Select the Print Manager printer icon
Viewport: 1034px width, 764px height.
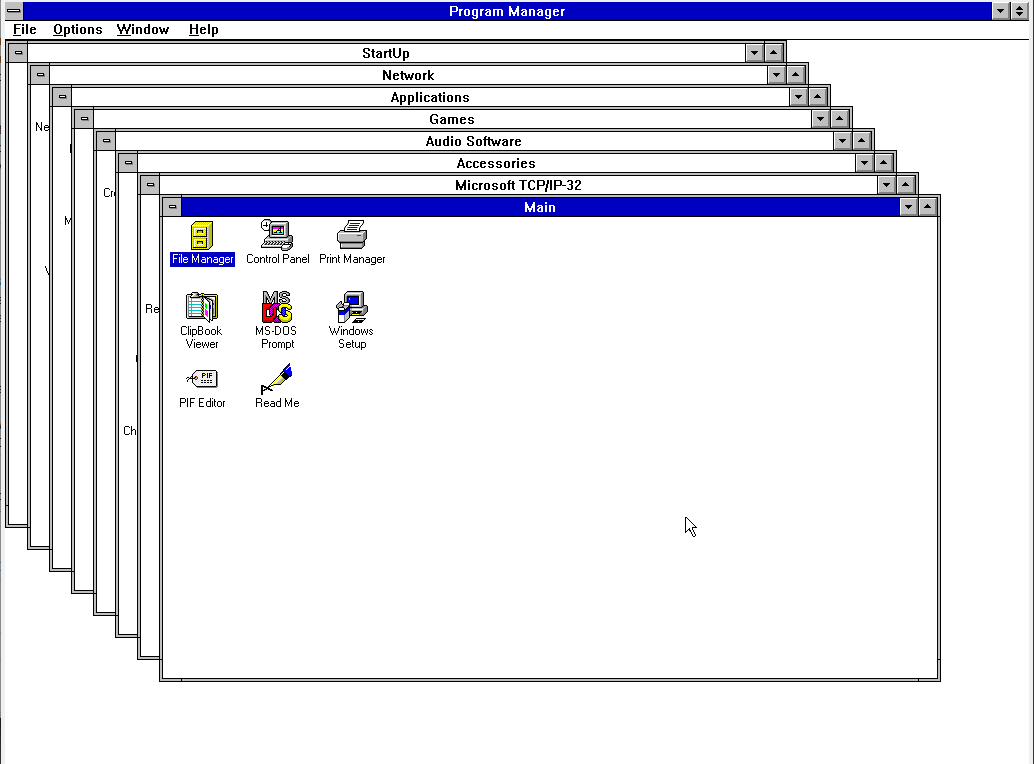click(352, 235)
